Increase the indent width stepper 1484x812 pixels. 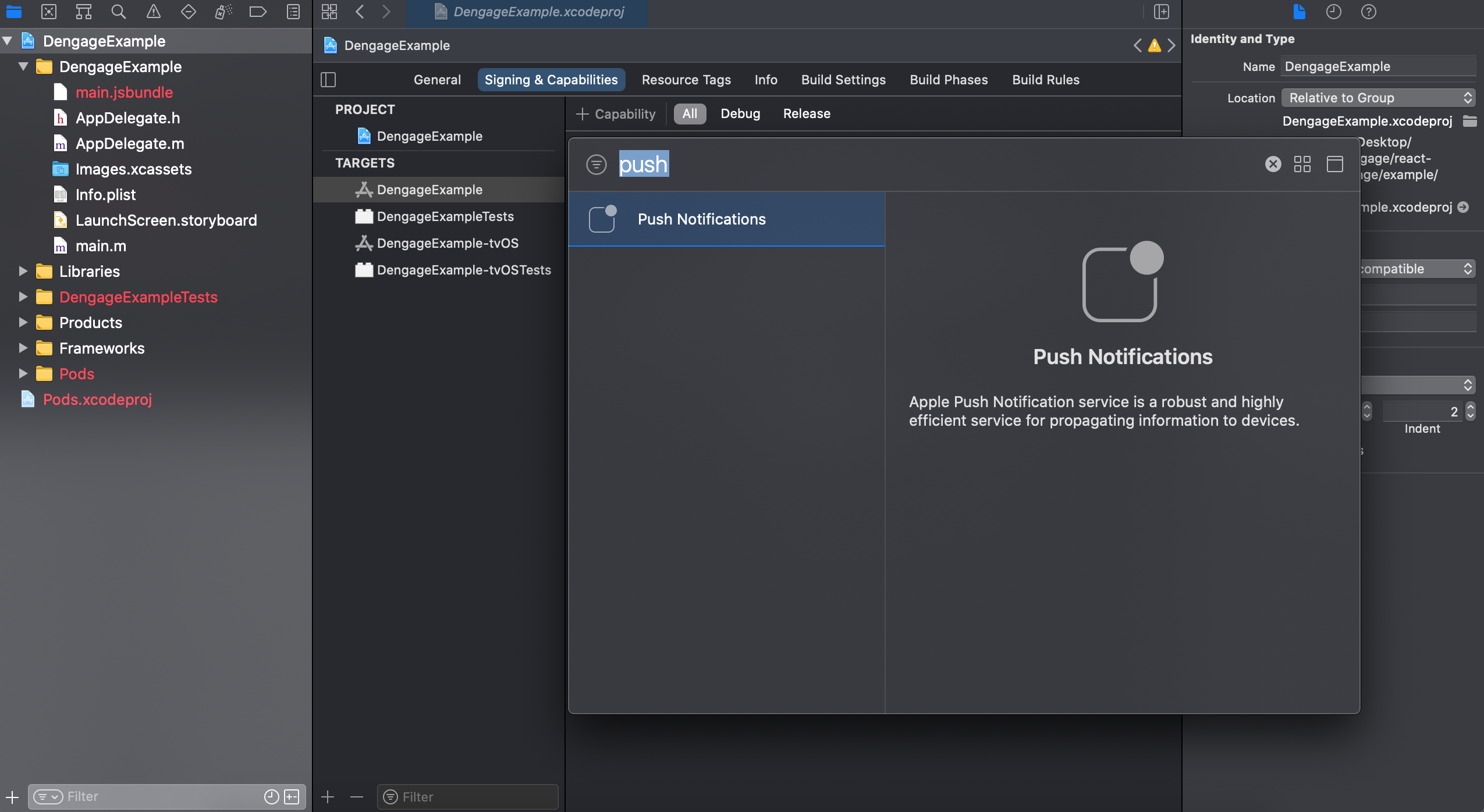pos(1471,407)
